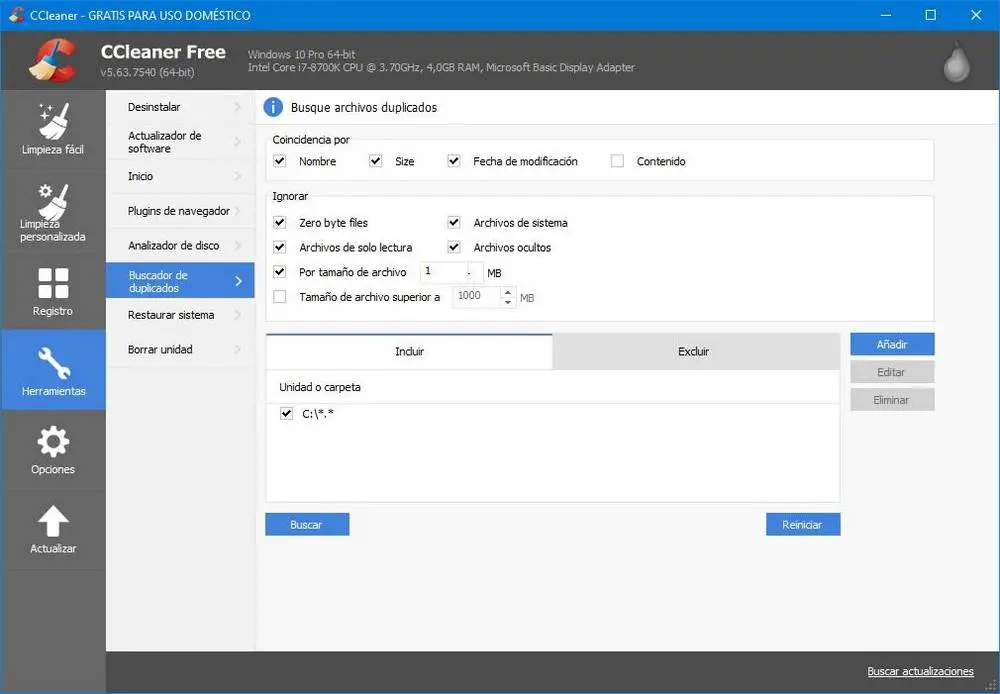The height and width of the screenshot is (694, 1000).
Task: Click the Buscar actualizaciones link
Action: tap(920, 671)
